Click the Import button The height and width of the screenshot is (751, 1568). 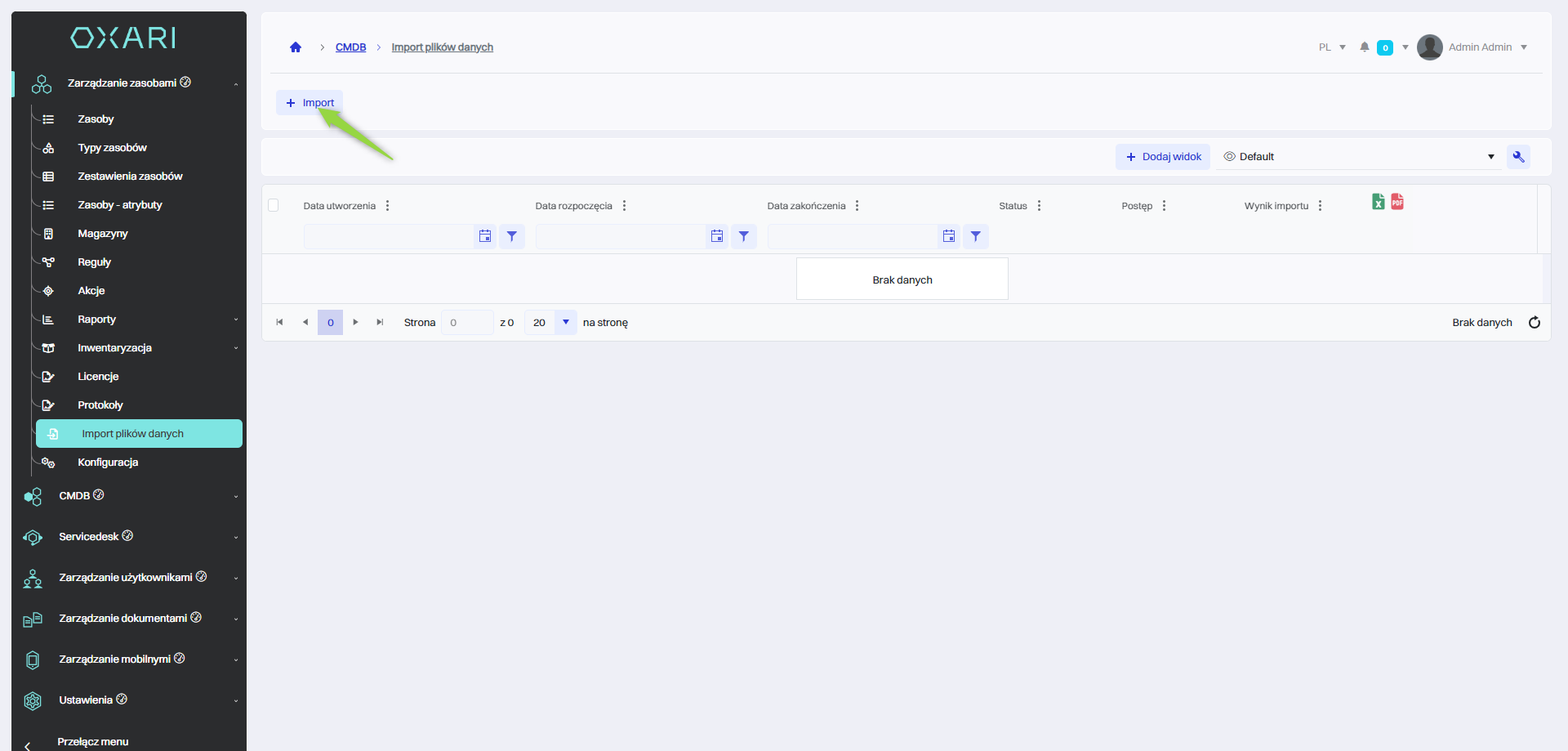pyautogui.click(x=310, y=103)
